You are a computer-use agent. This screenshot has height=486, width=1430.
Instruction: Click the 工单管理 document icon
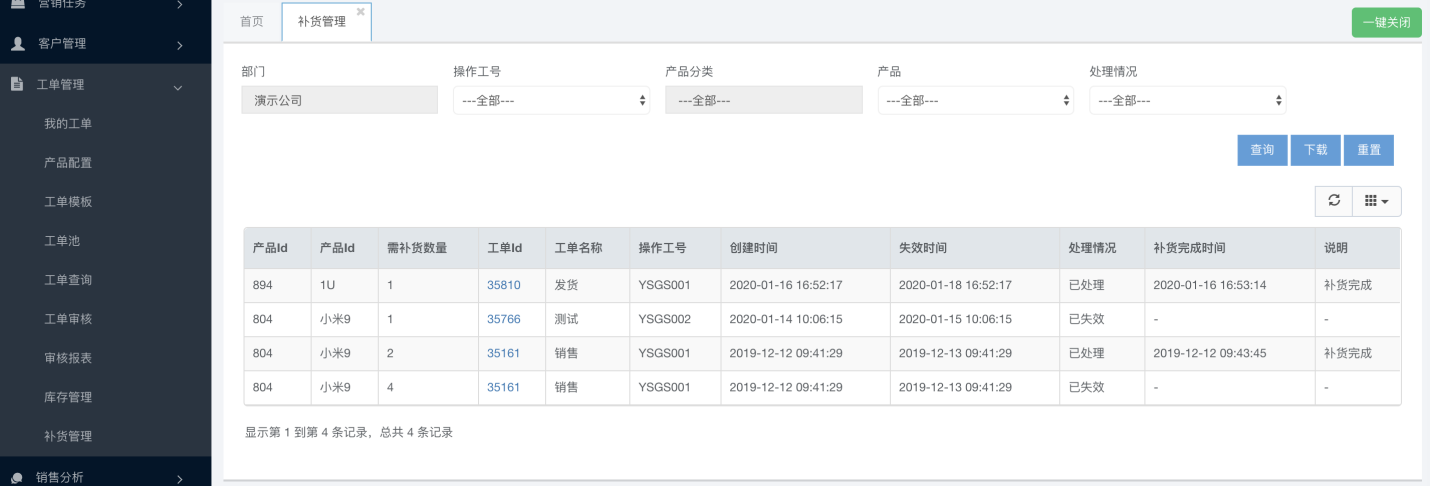coord(18,84)
